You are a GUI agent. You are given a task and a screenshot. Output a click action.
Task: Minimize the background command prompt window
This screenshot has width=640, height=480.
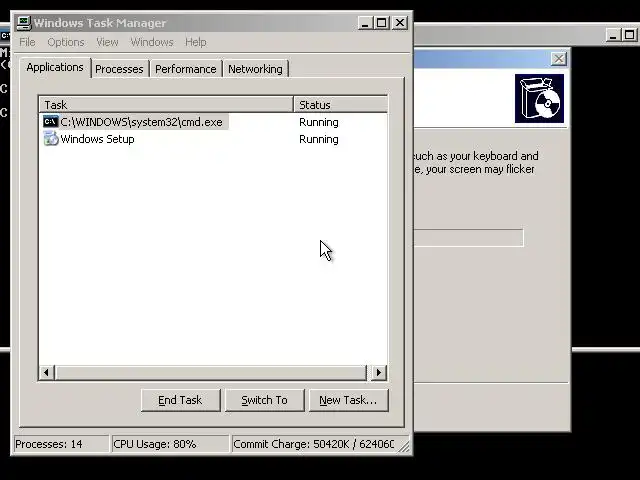pyautogui.click(x=613, y=35)
